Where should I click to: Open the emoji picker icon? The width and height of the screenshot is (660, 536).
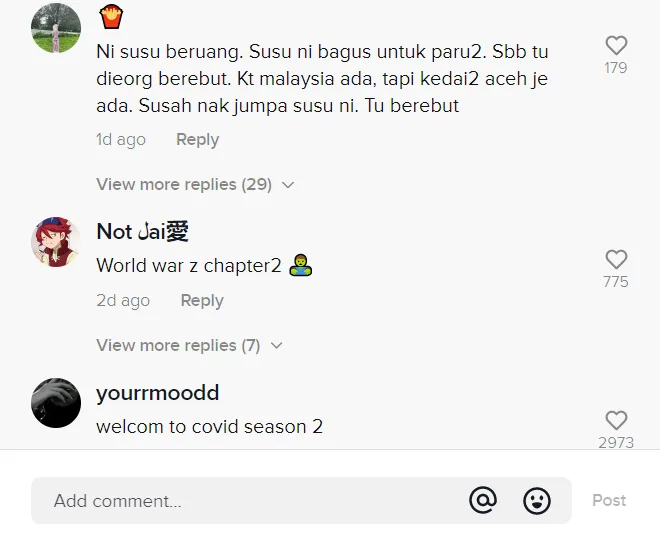pos(537,501)
